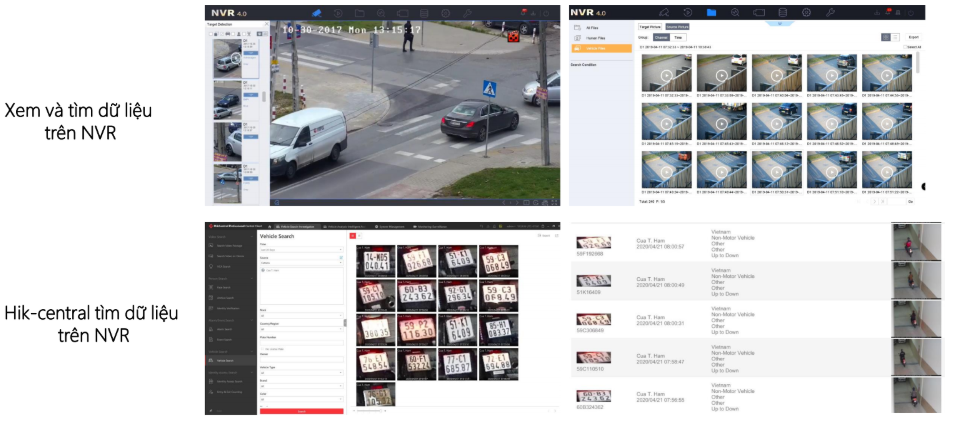The image size is (953, 423).
Task: Group files by Channel
Action: coord(661,37)
